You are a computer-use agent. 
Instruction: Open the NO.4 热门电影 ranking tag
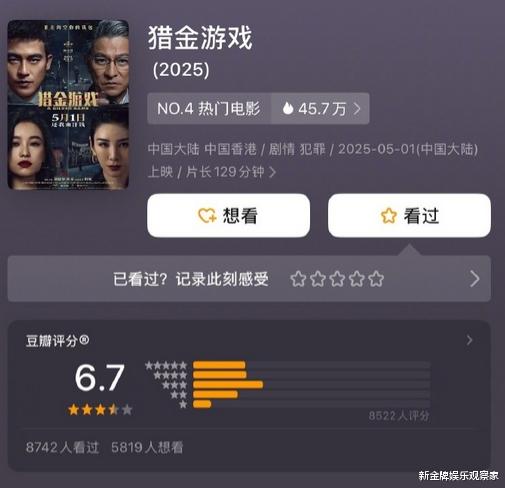point(209,109)
